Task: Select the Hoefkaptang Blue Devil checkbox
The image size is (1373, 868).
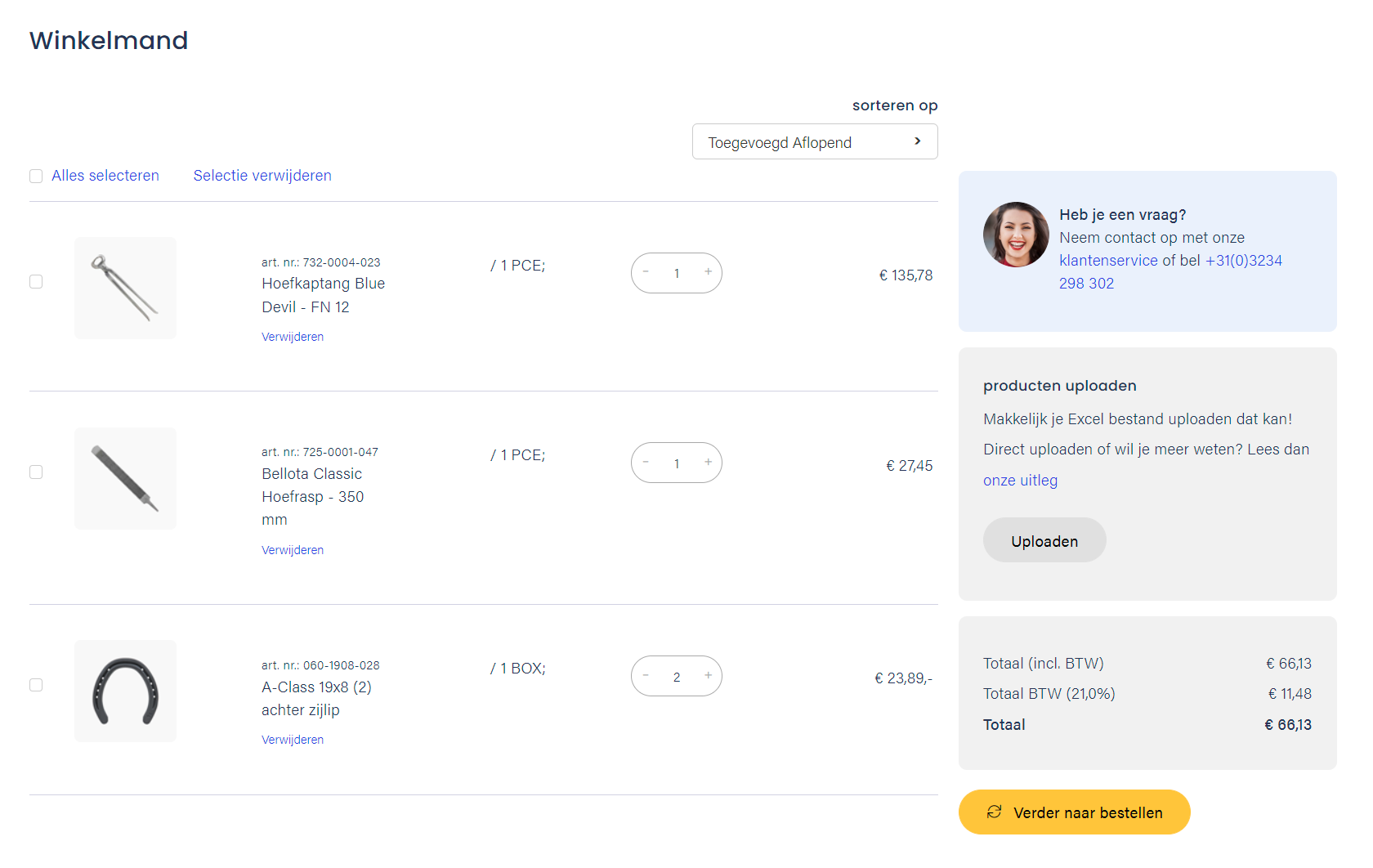Action: tap(36, 282)
